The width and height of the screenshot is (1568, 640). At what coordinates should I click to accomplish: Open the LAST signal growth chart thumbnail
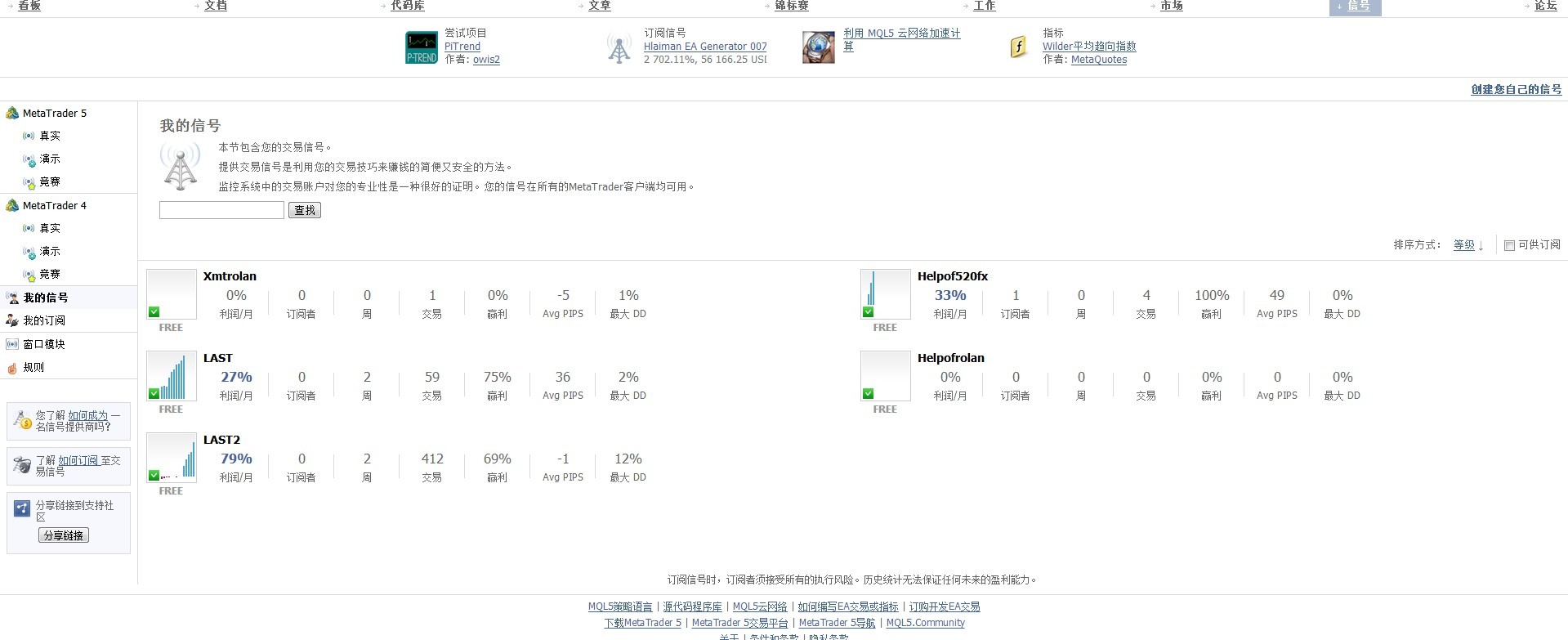click(x=172, y=376)
